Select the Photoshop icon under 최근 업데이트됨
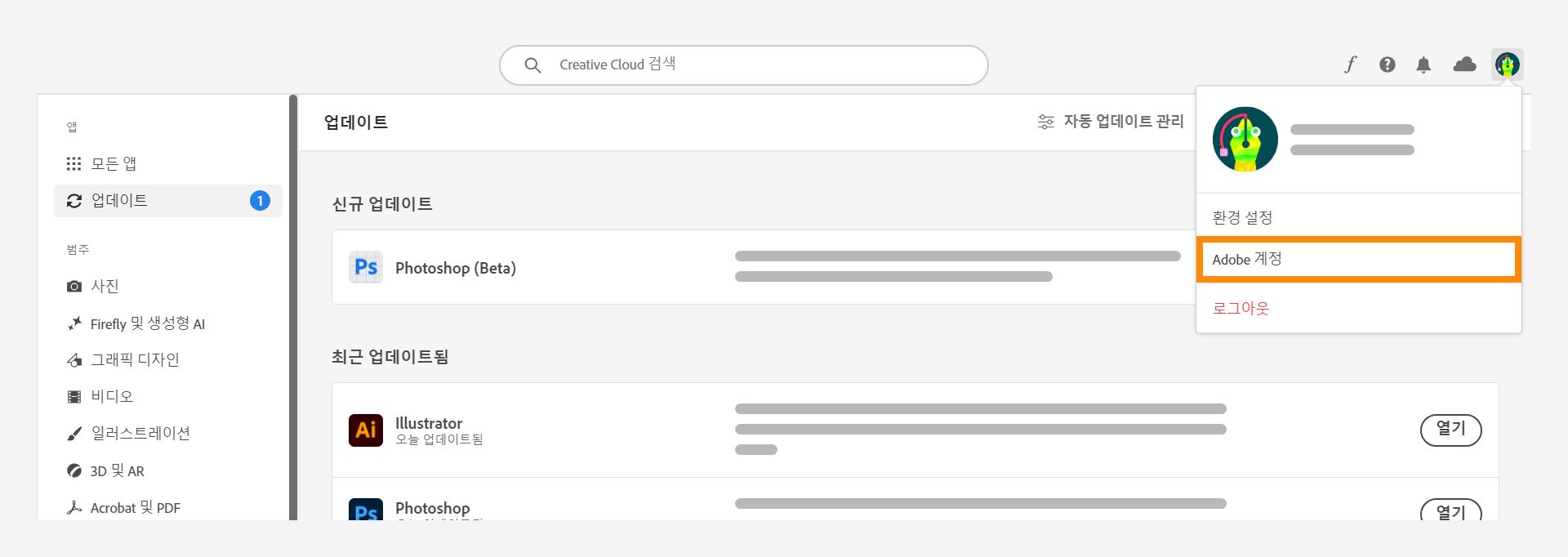The height and width of the screenshot is (557, 1568). click(x=366, y=510)
